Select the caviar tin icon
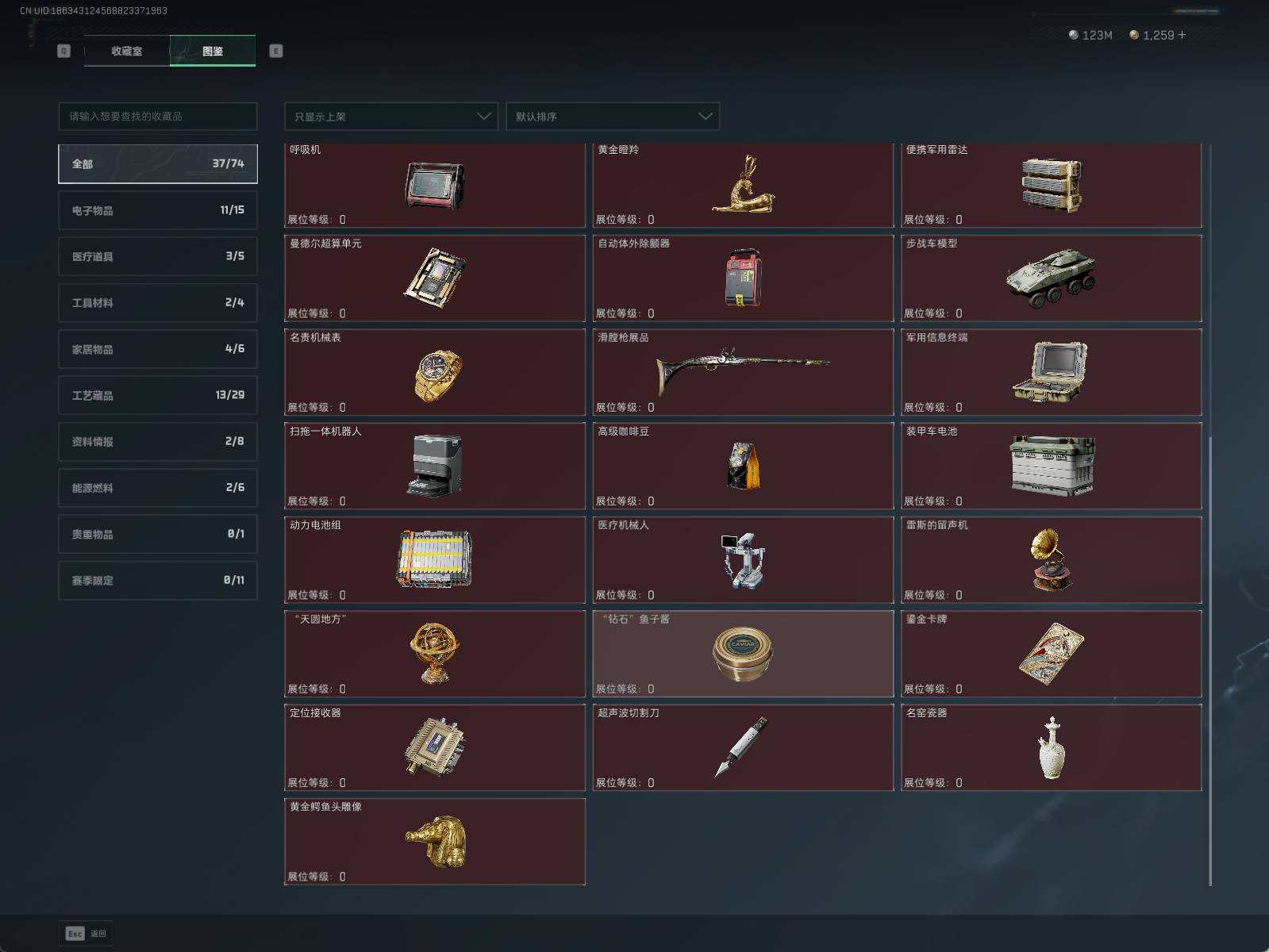 pyautogui.click(x=742, y=653)
